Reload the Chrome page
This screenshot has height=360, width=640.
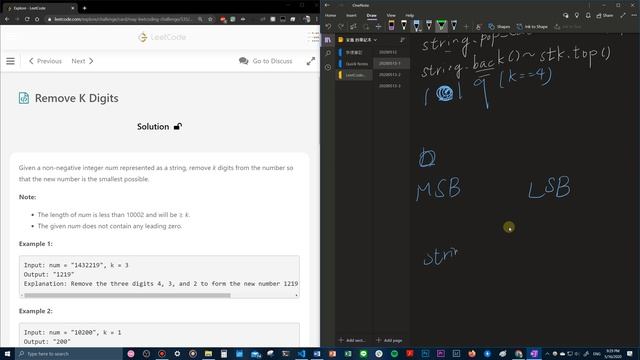tap(27, 19)
